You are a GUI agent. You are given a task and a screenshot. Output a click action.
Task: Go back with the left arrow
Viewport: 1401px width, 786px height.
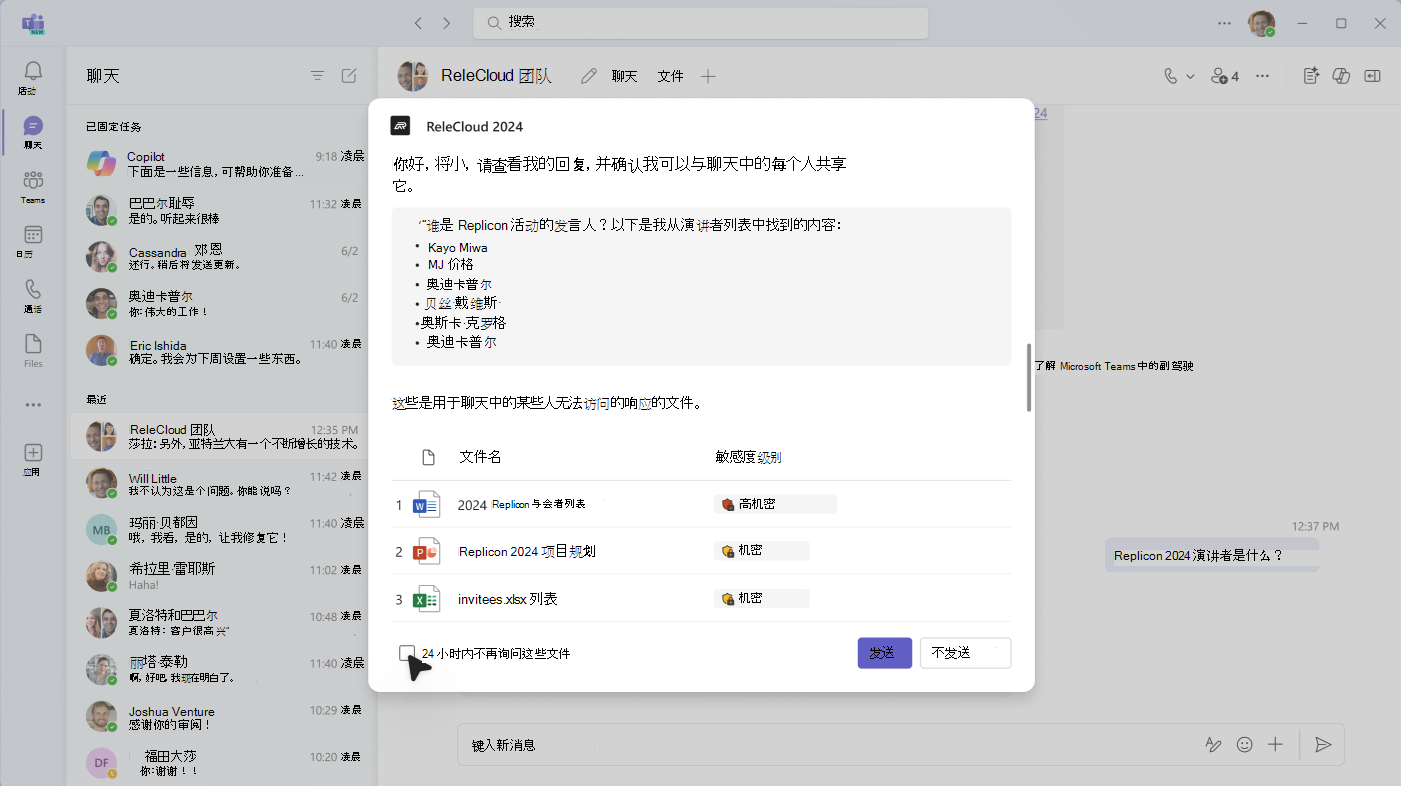[418, 23]
